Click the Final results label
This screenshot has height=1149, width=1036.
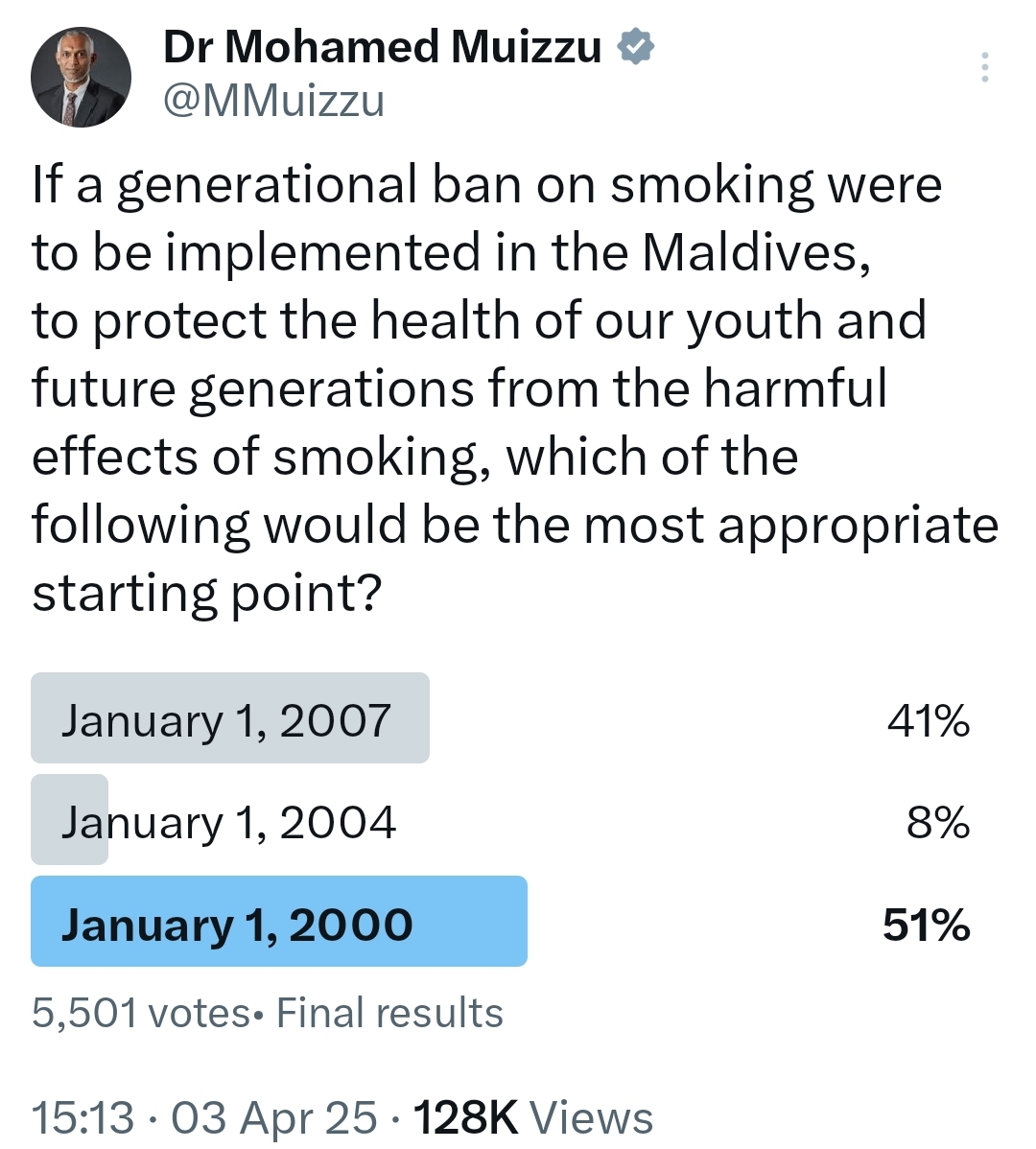389,1014
